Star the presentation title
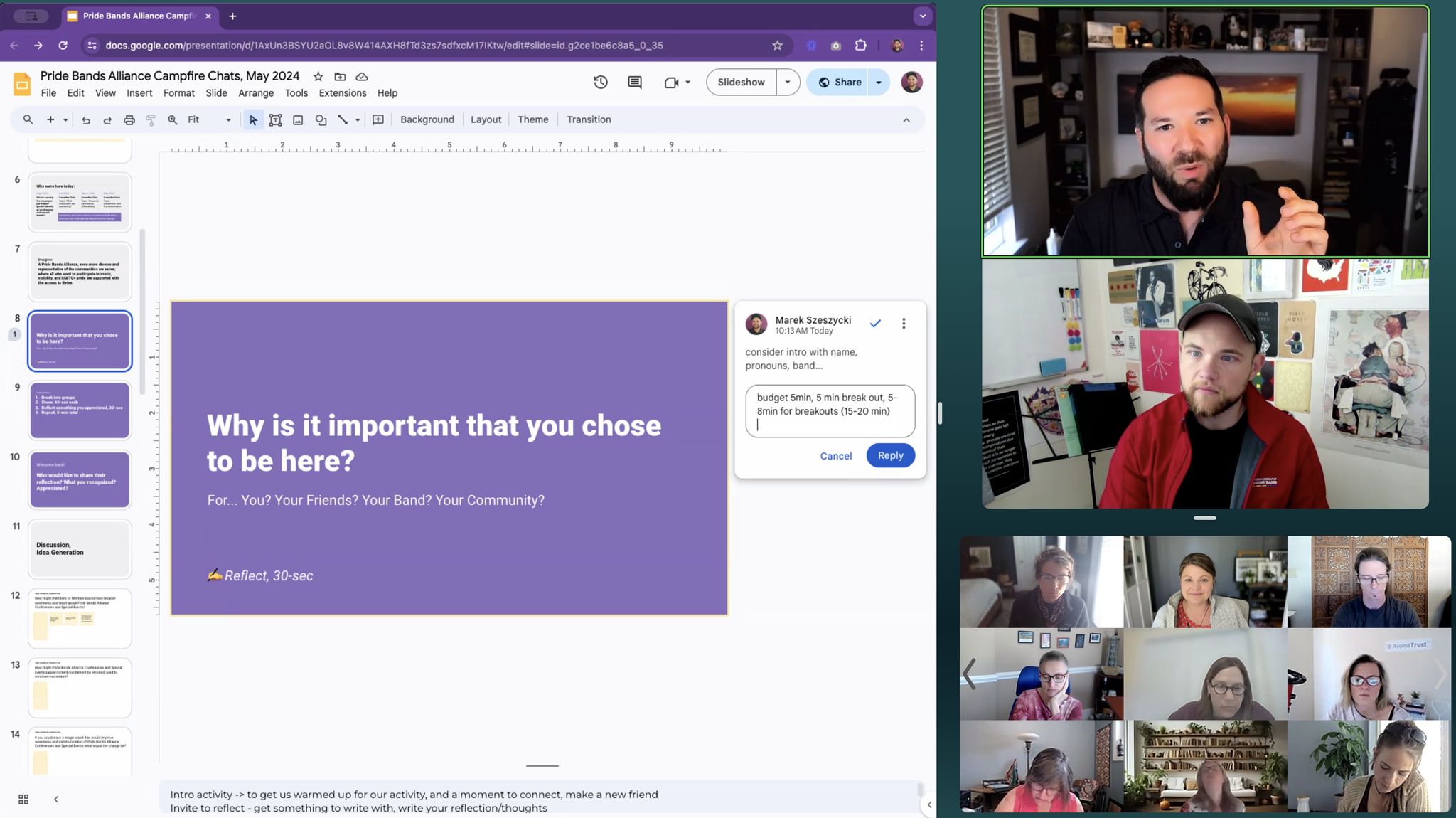The height and width of the screenshot is (818, 1456). 318,76
